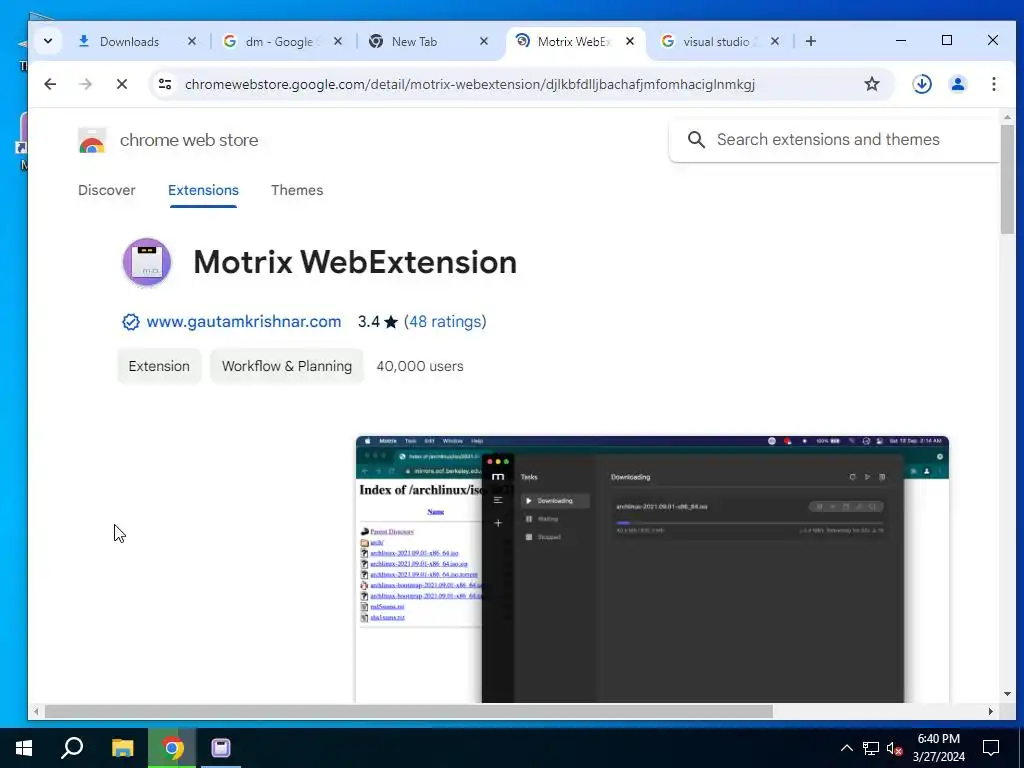Open the Motrix app taskbar icon
Image resolution: width=1024 pixels, height=768 pixels.
pos(221,748)
